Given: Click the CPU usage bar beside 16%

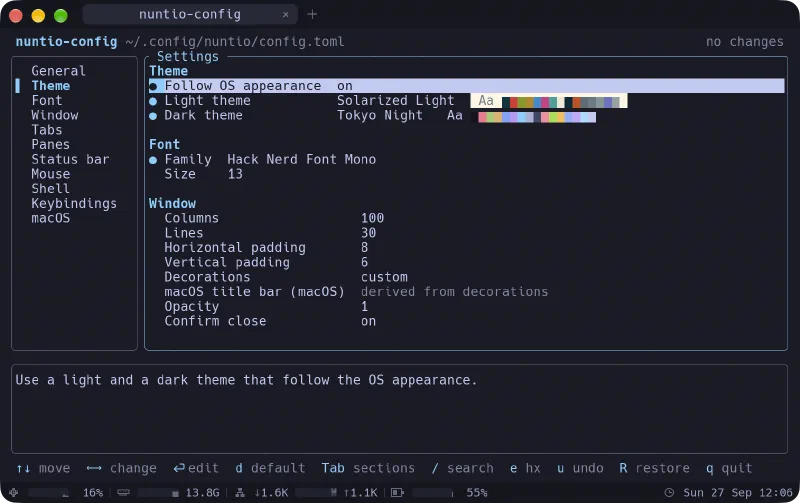Looking at the screenshot, I should [48, 493].
